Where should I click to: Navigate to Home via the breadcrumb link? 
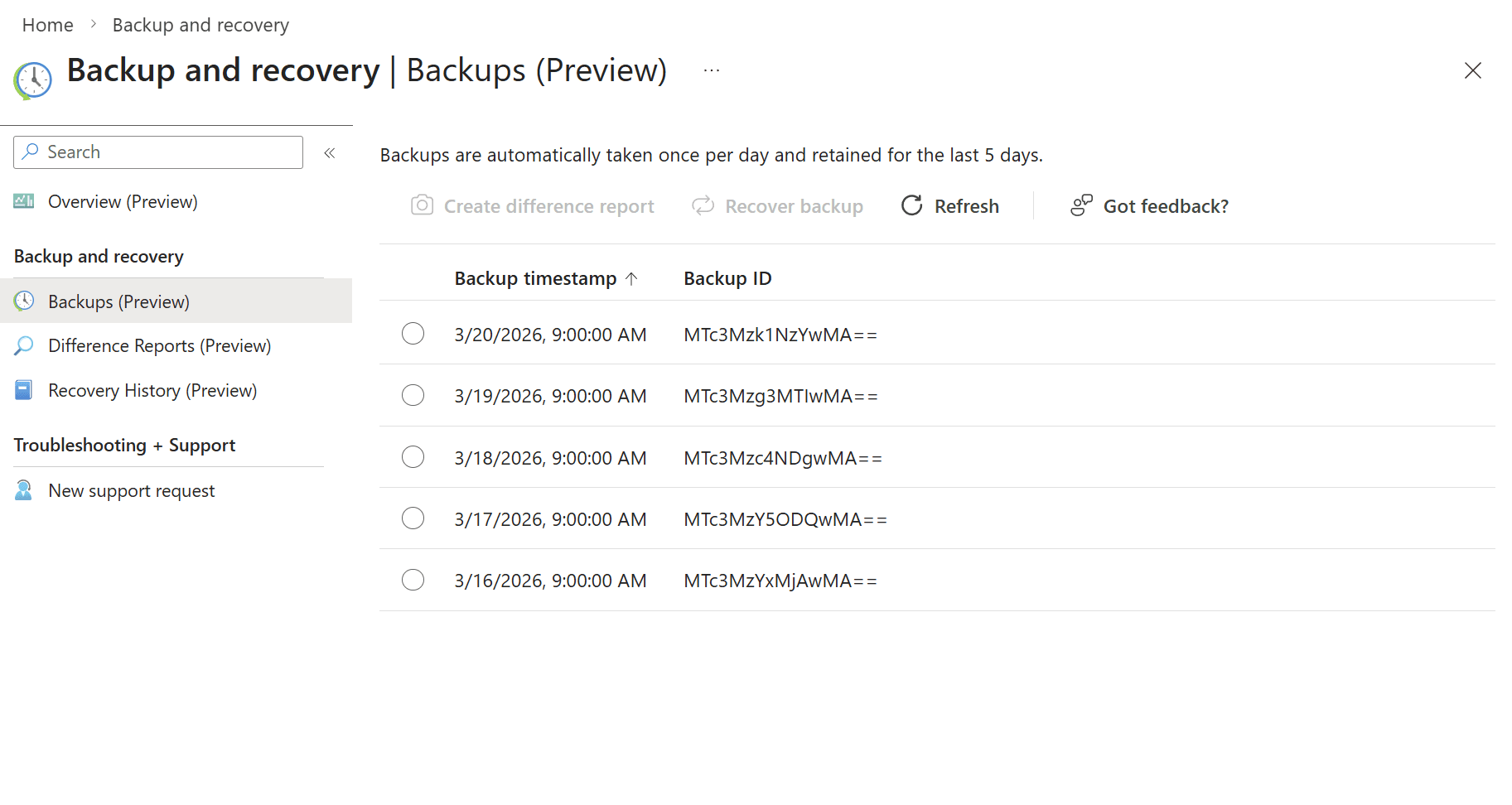click(x=46, y=24)
